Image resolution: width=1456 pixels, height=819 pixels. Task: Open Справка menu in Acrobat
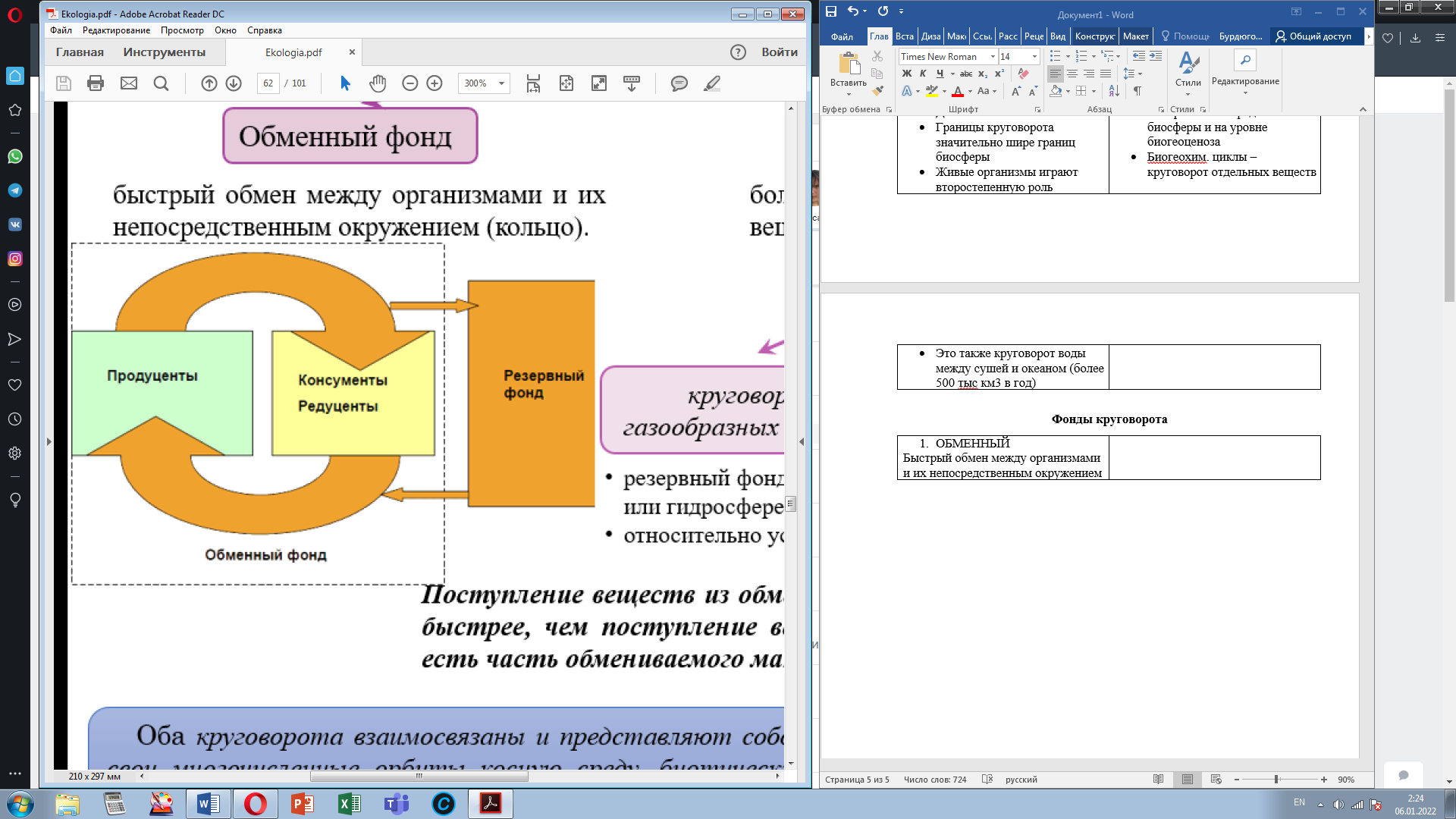pos(265,30)
